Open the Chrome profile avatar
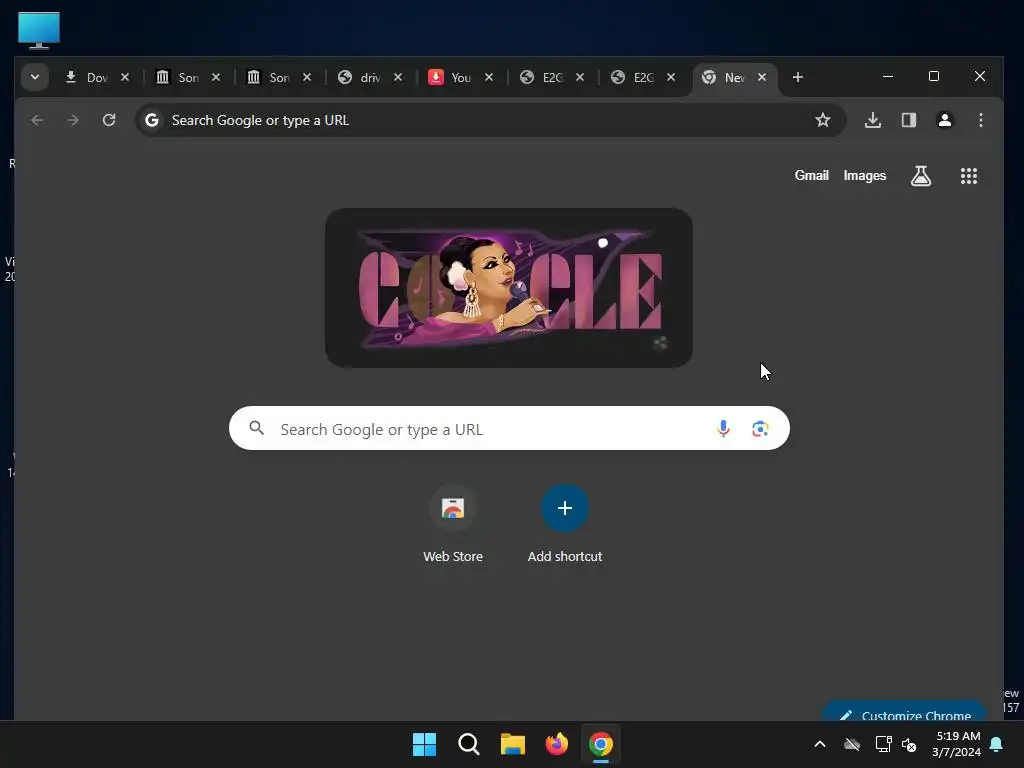1024x768 pixels. pos(944,120)
